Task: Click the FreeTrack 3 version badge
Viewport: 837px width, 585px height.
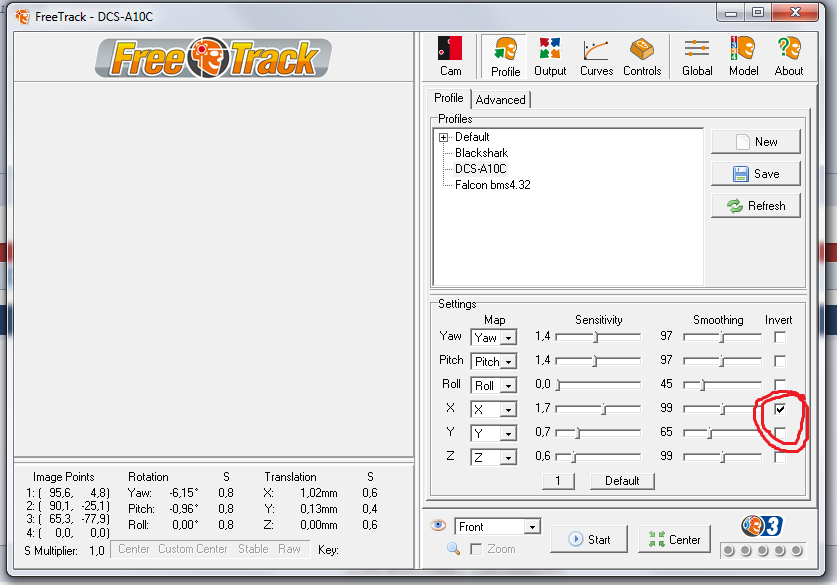Action: click(762, 526)
